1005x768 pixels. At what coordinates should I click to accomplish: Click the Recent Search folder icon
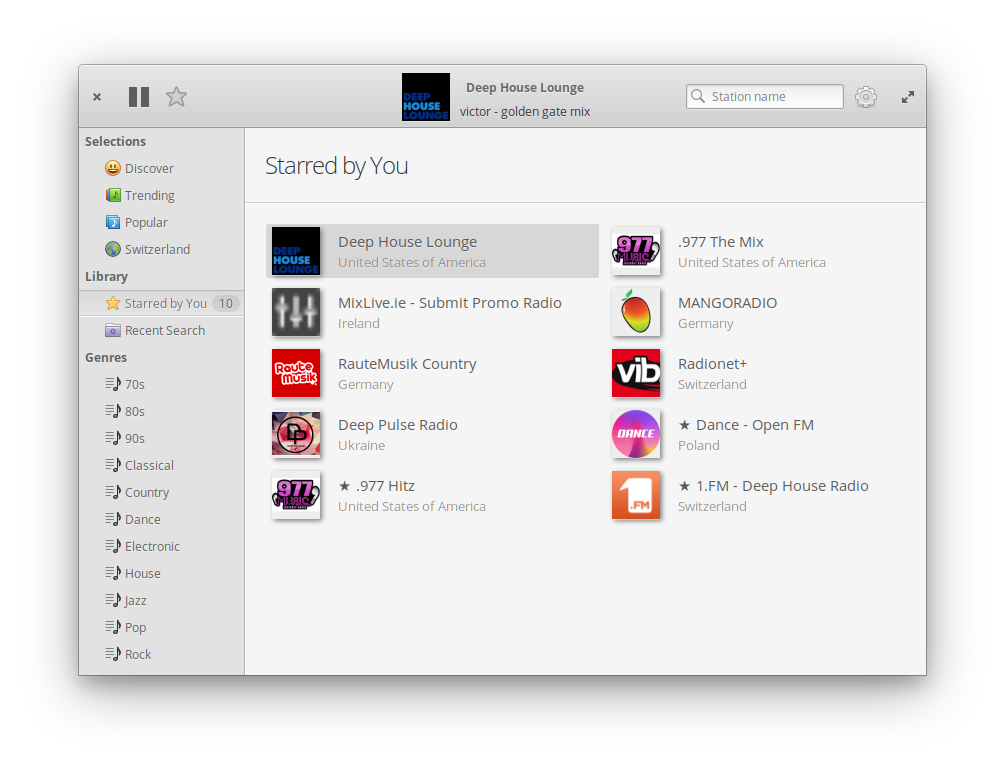(x=113, y=330)
